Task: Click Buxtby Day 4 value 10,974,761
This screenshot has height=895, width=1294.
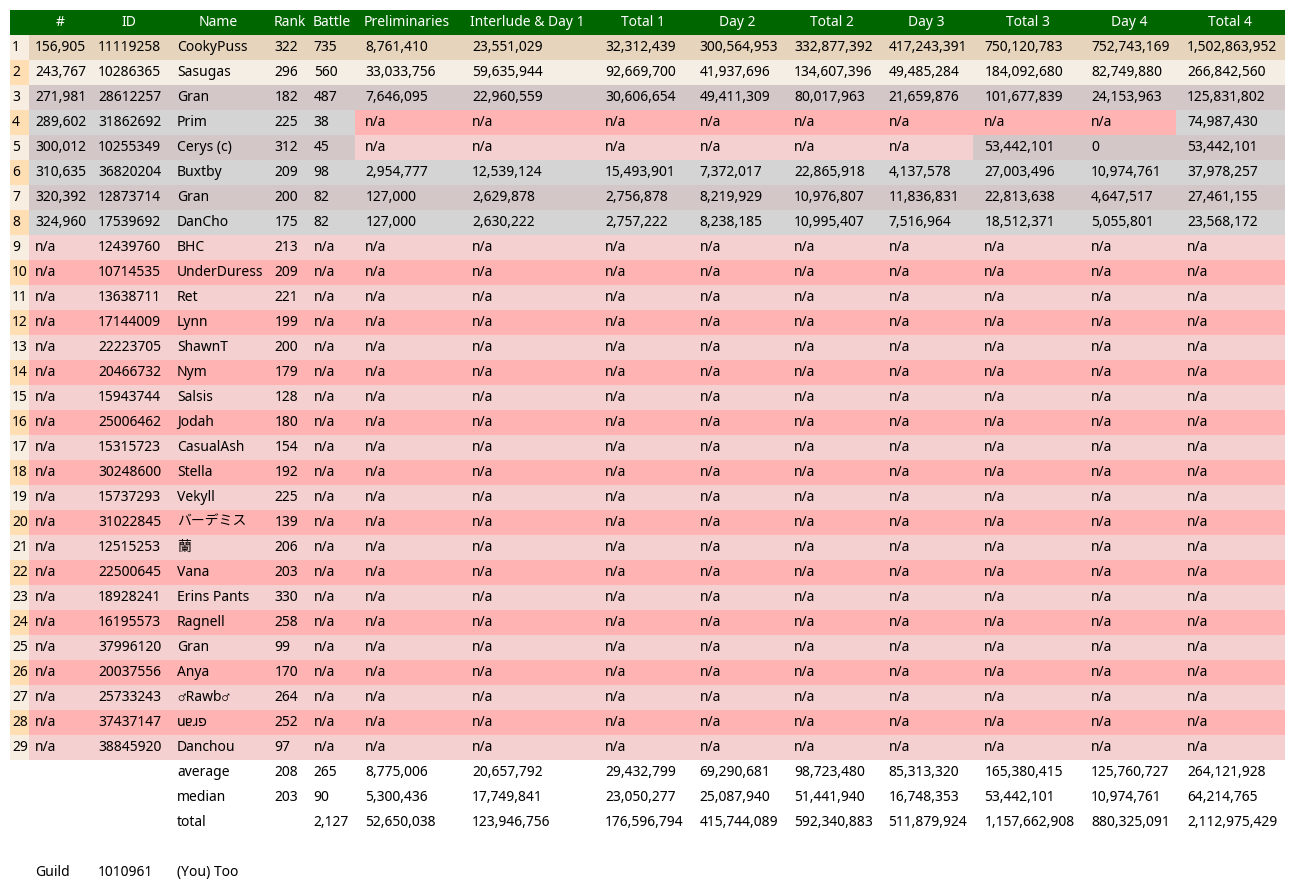Action: click(x=1126, y=171)
